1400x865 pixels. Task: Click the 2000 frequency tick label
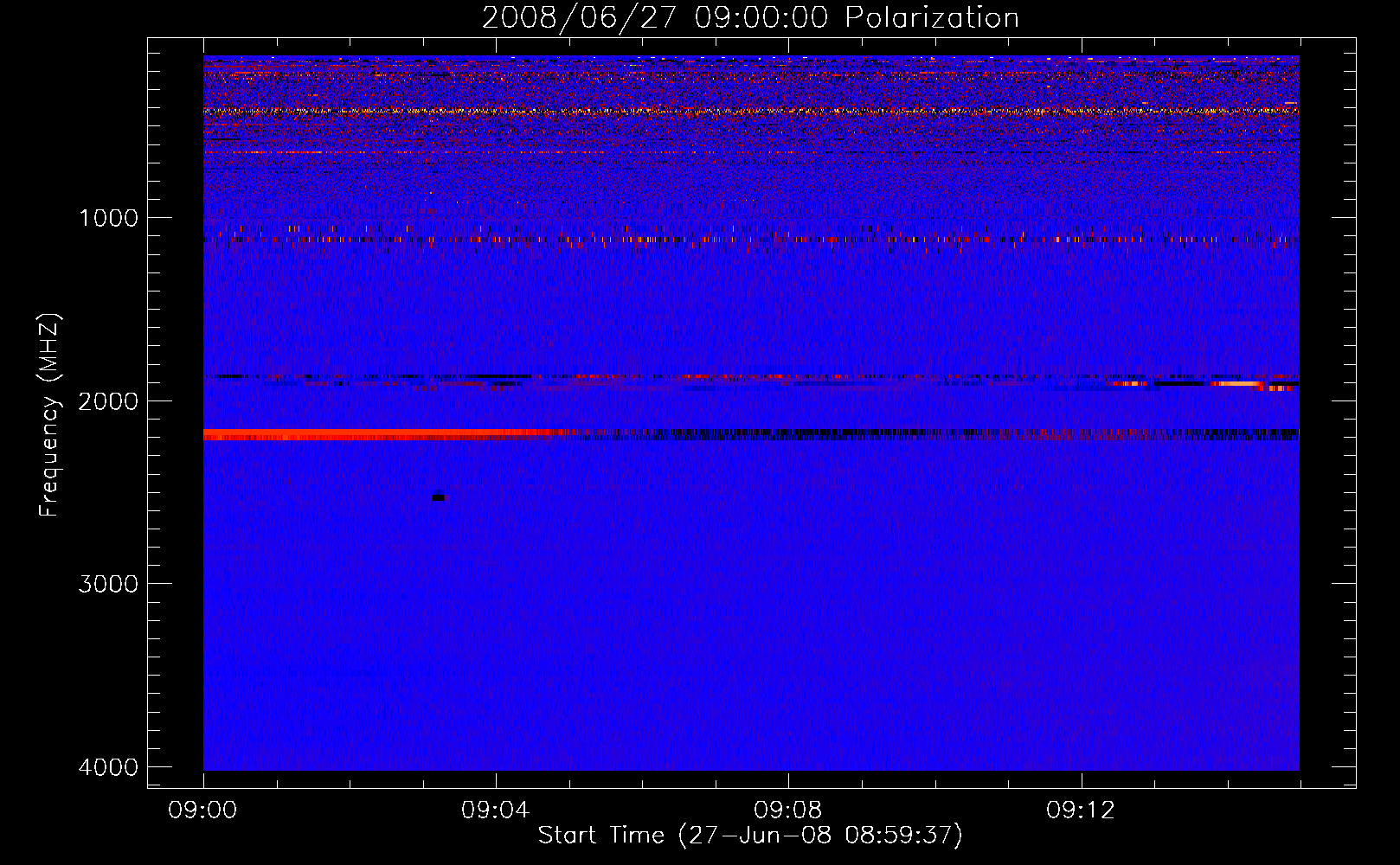108,400
